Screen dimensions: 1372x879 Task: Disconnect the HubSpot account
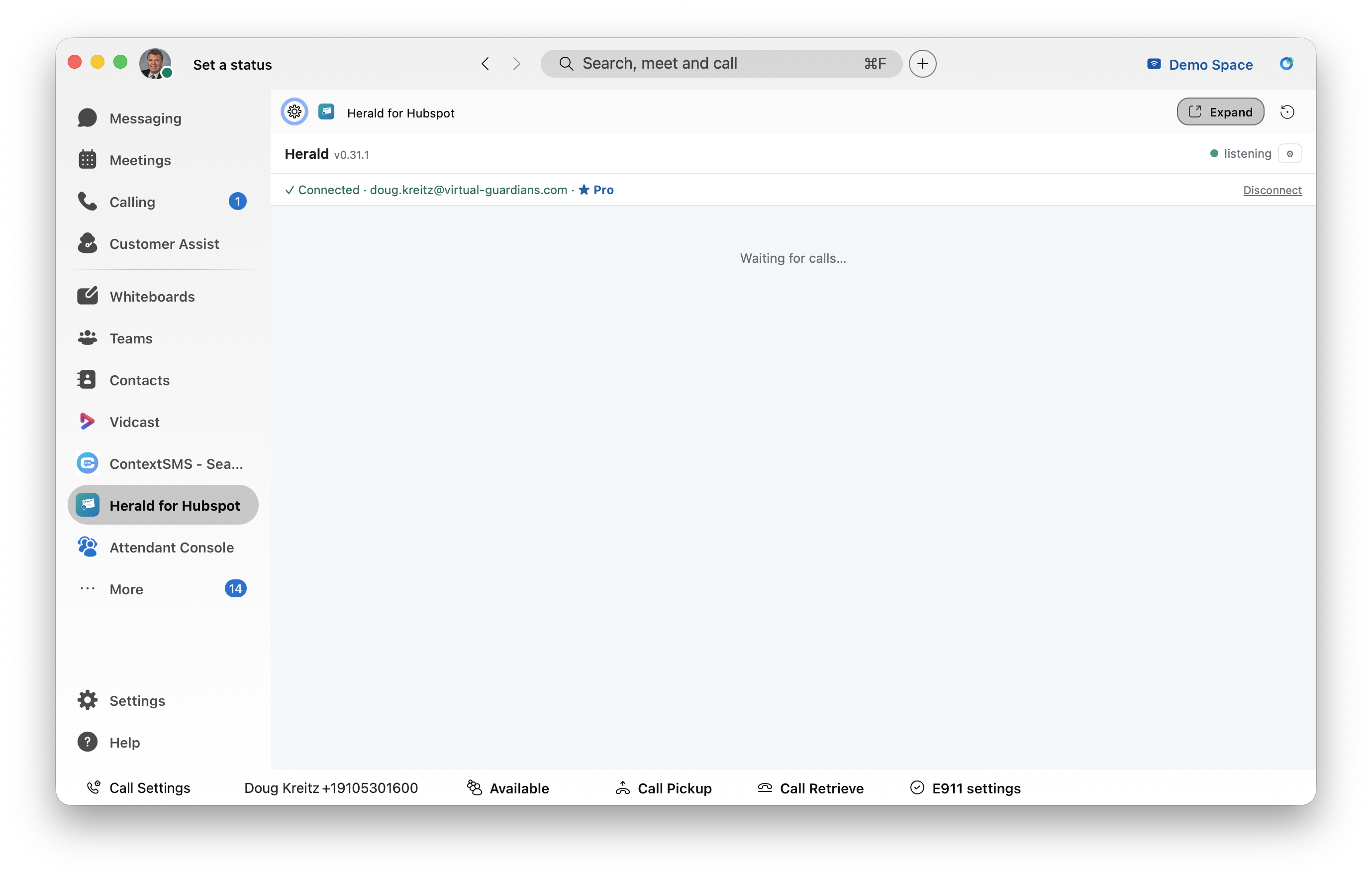click(x=1272, y=190)
